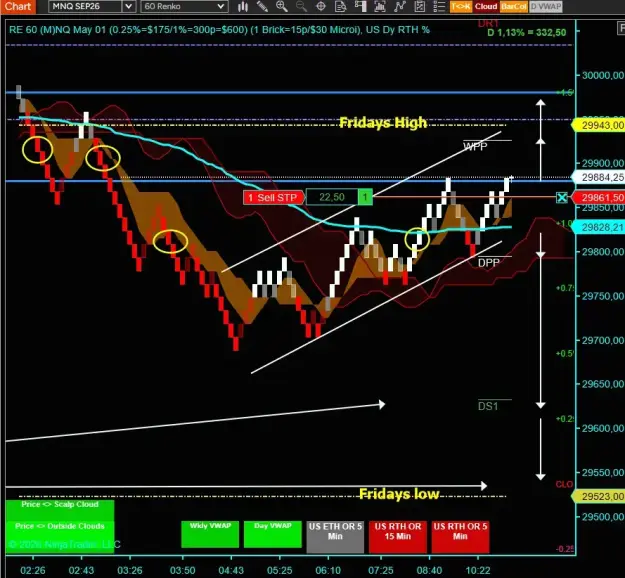The image size is (625, 578).
Task: Click the zoom in magnifier icon
Action: [x=282, y=6]
